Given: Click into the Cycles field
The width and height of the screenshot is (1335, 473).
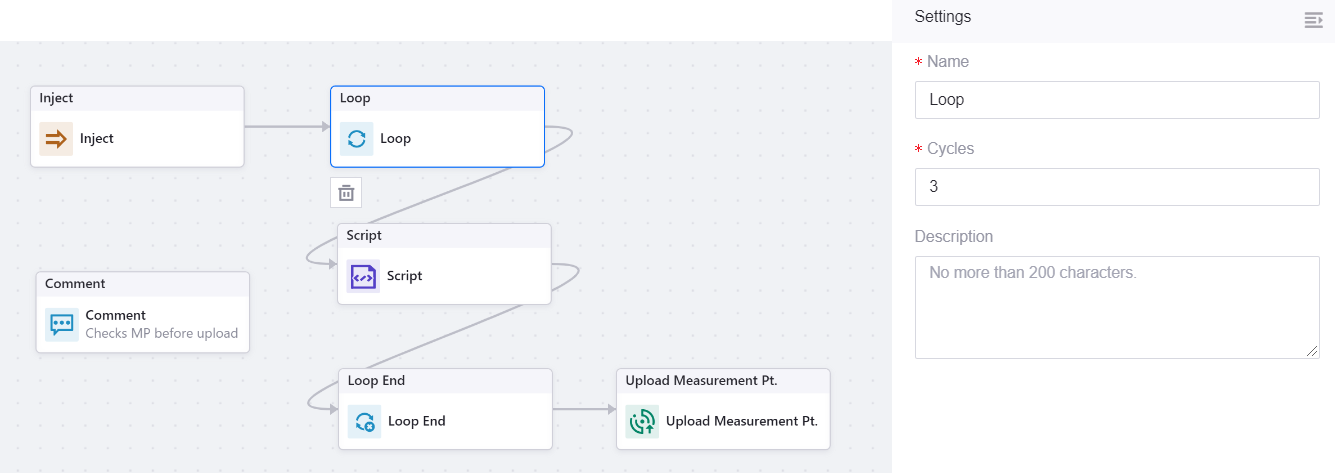Looking at the screenshot, I should tap(1116, 187).
